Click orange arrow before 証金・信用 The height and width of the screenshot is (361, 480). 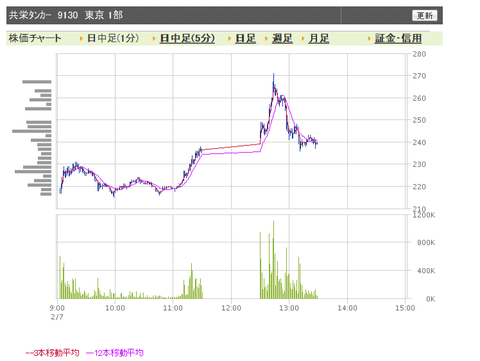tap(369, 39)
